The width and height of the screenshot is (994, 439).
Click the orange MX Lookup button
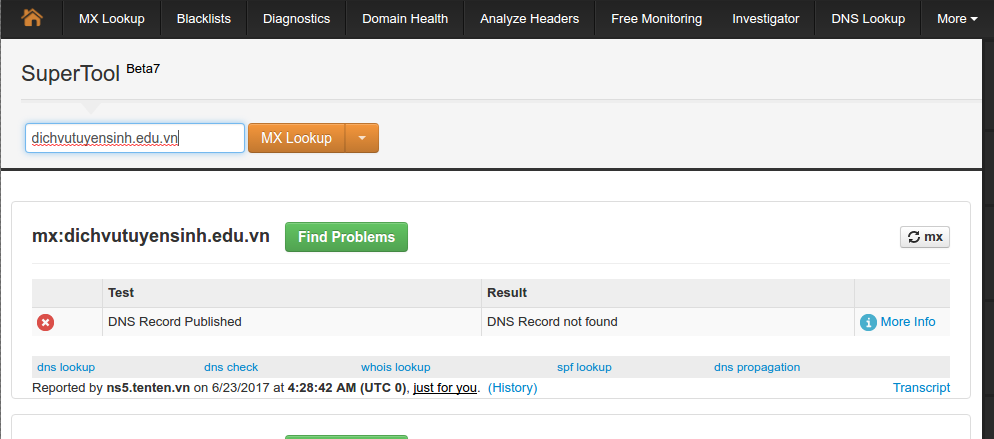point(296,138)
